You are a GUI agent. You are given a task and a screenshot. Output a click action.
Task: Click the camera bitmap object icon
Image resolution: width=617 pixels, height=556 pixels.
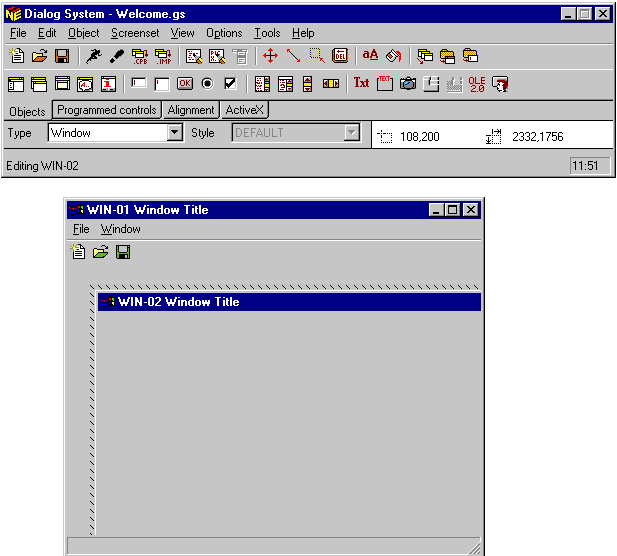click(408, 83)
